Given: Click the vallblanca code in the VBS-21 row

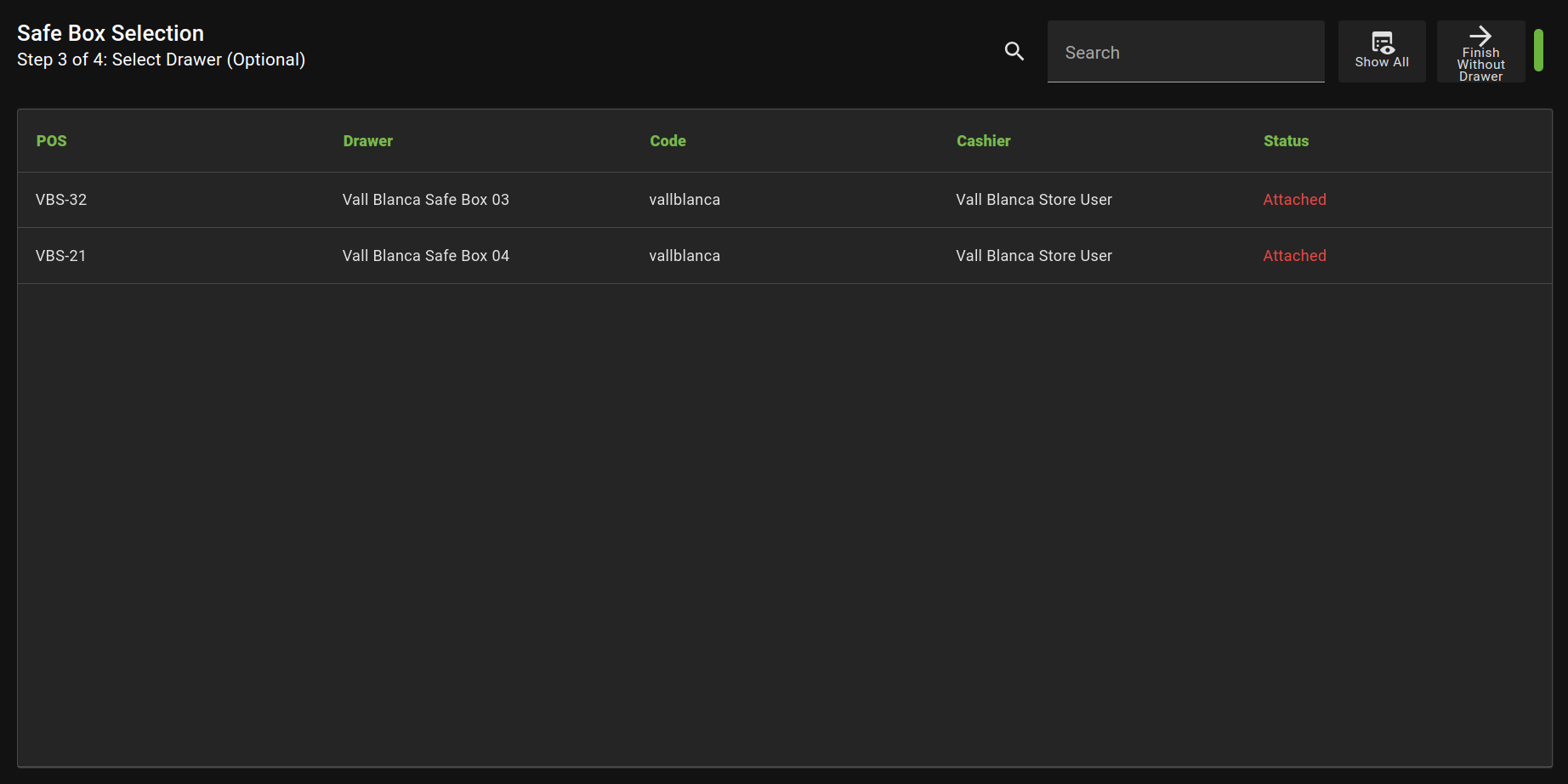Looking at the screenshot, I should (x=685, y=256).
